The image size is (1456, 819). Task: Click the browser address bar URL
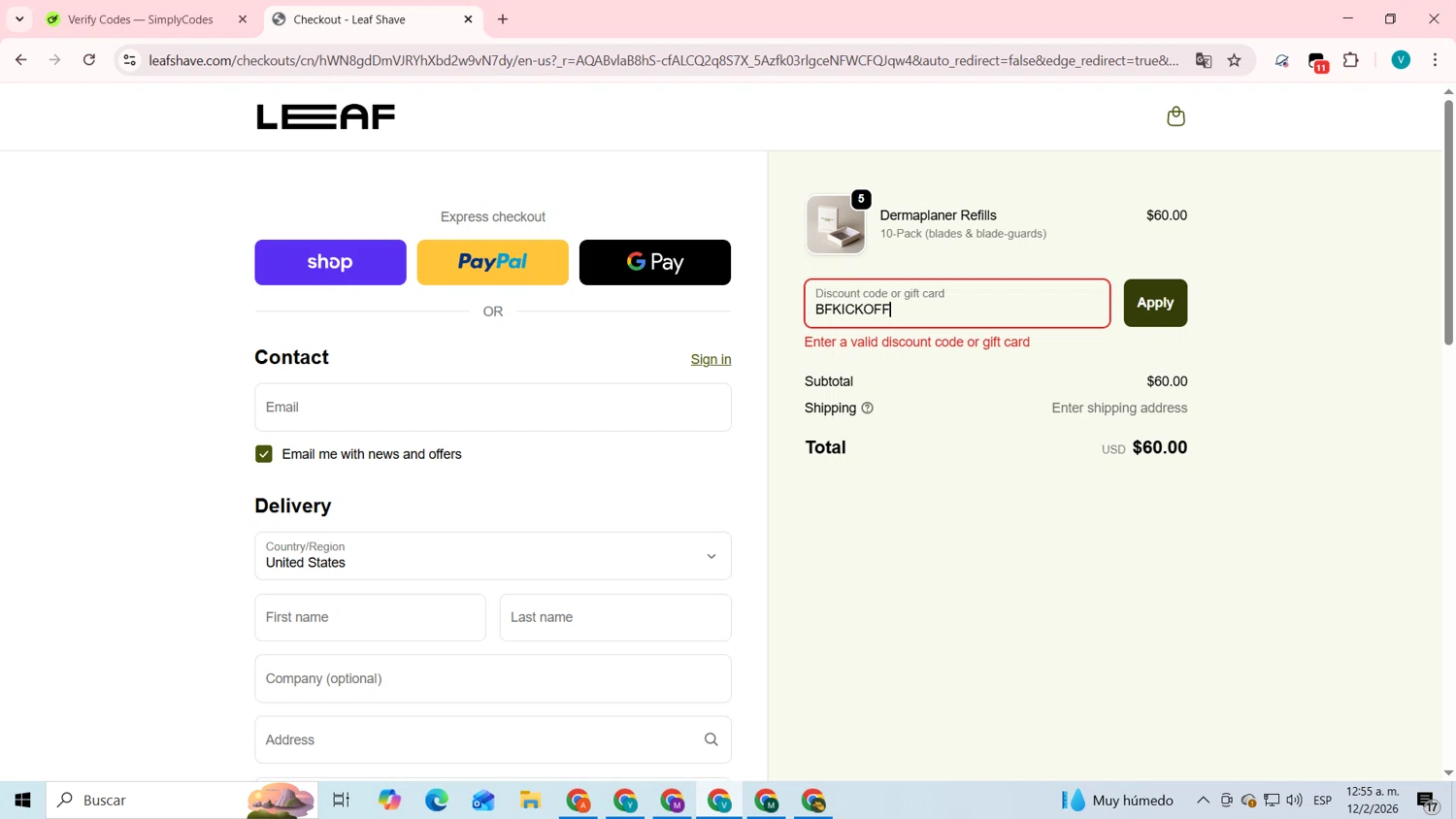click(664, 60)
